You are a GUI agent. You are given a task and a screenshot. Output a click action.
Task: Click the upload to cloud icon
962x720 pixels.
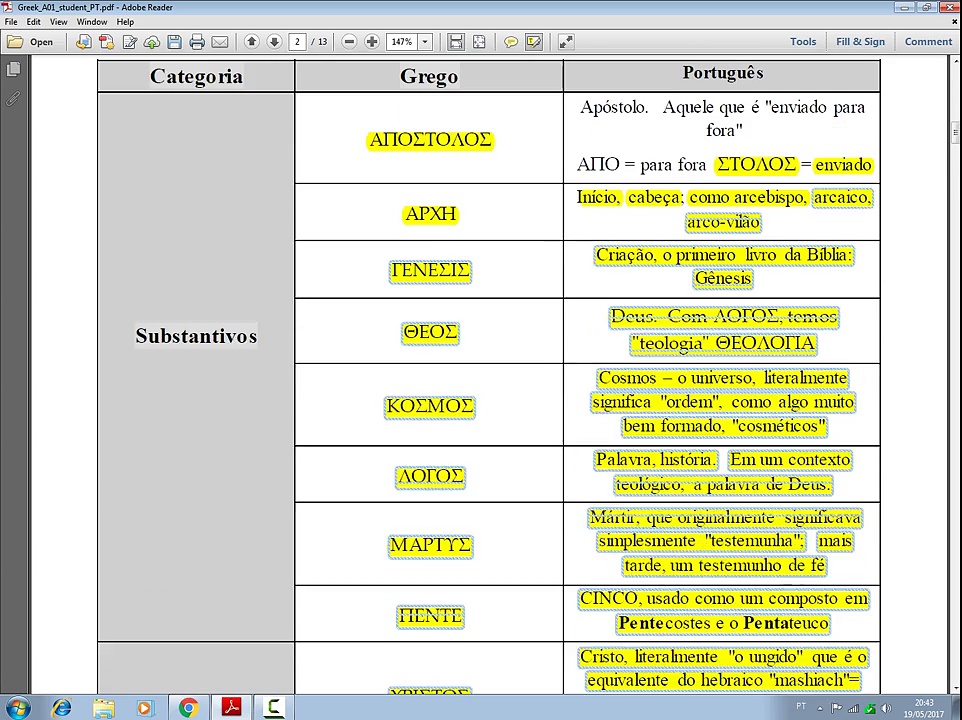(x=152, y=42)
